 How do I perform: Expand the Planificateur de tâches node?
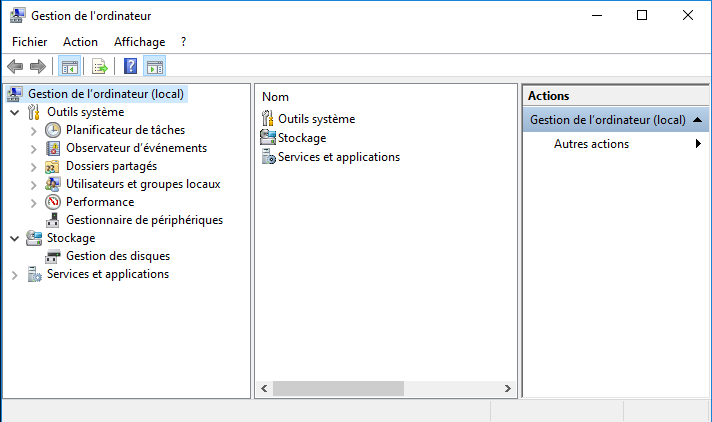[x=33, y=131]
